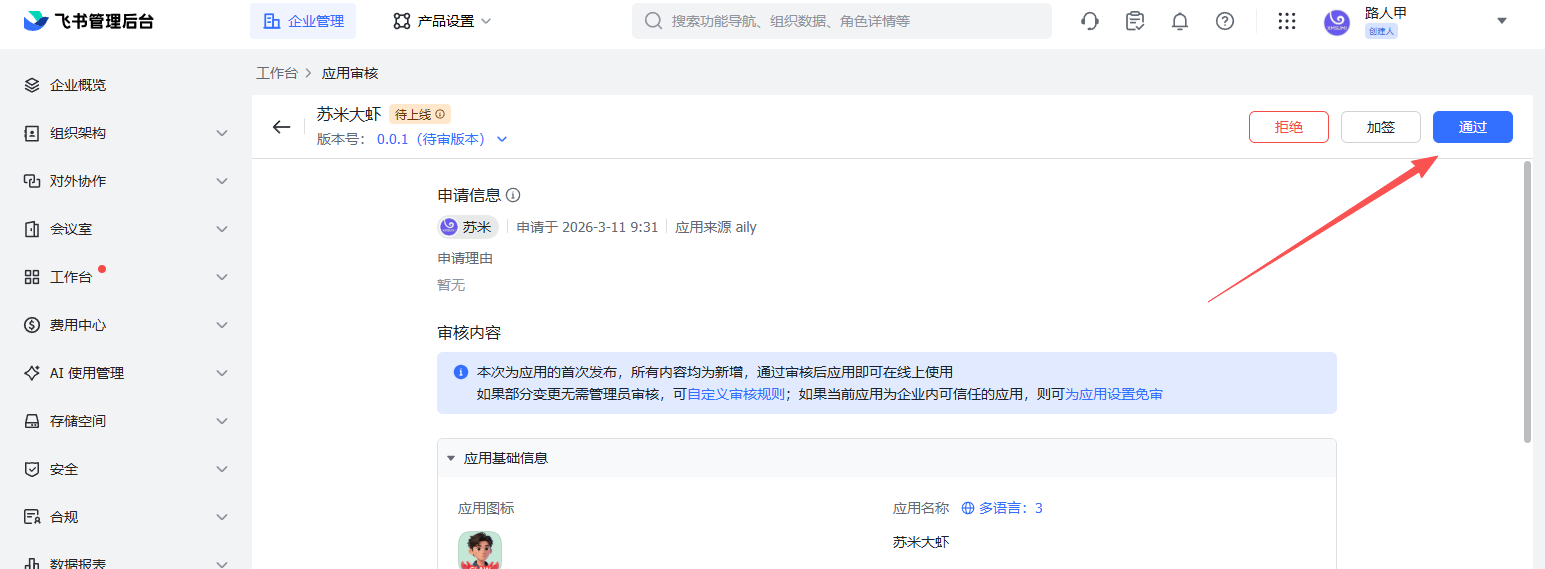Open 企业概览 in the sidebar
The width and height of the screenshot is (1545, 569).
pos(78,85)
